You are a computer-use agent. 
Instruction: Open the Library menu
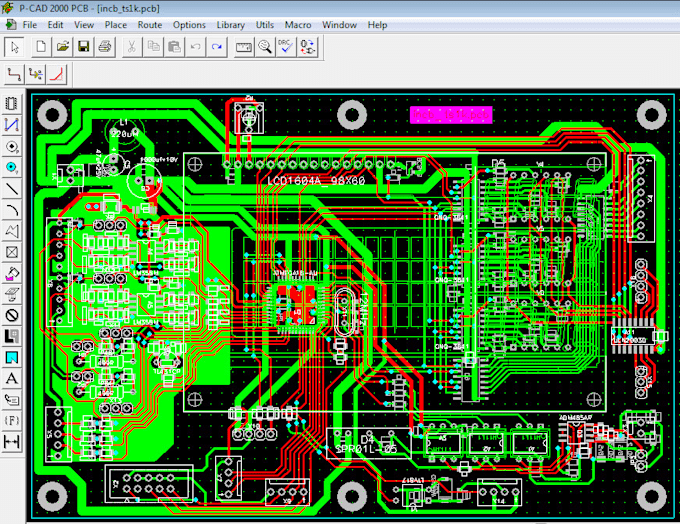point(231,25)
